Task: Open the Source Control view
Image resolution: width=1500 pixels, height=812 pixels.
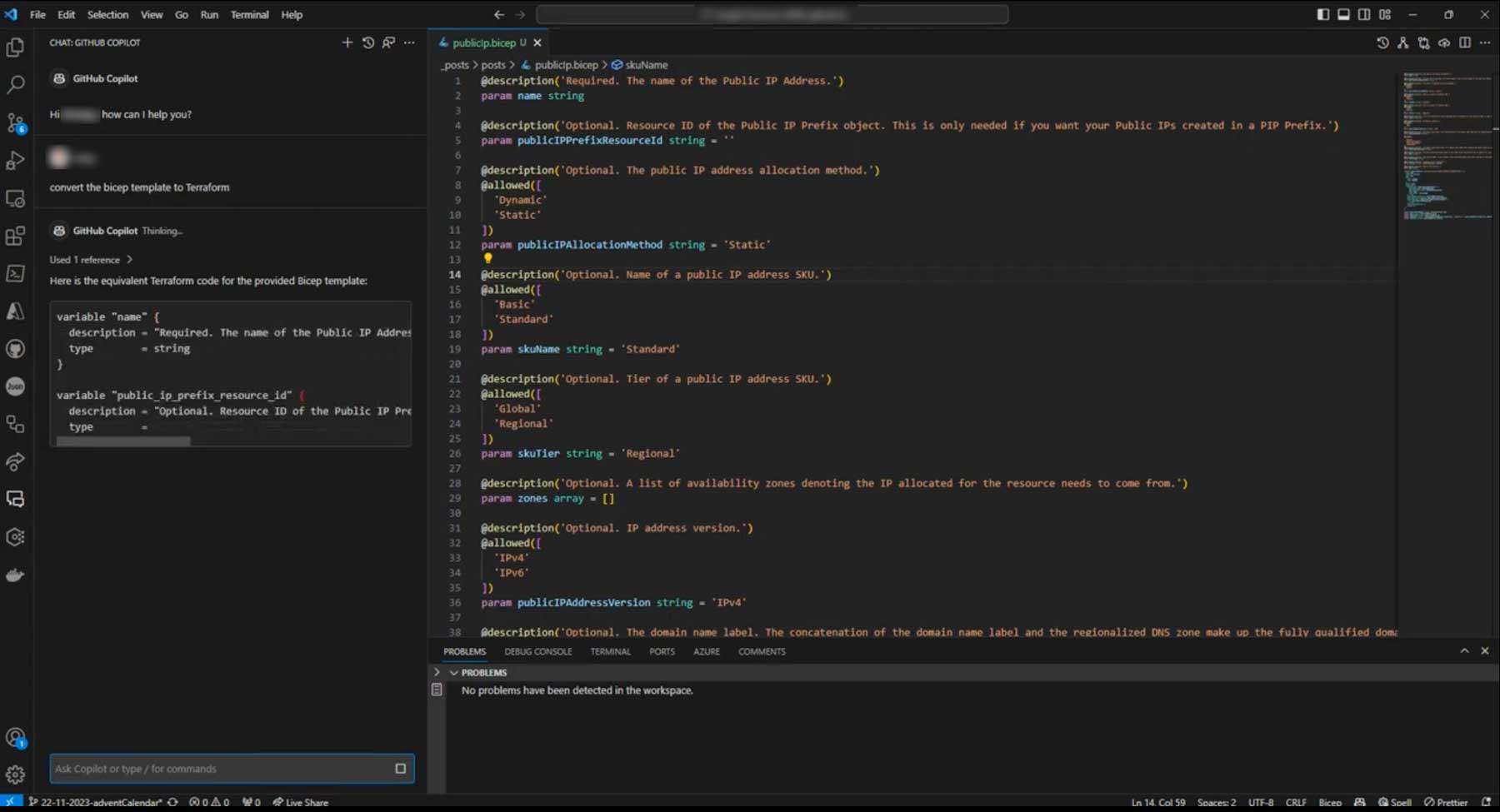Action: (x=16, y=122)
